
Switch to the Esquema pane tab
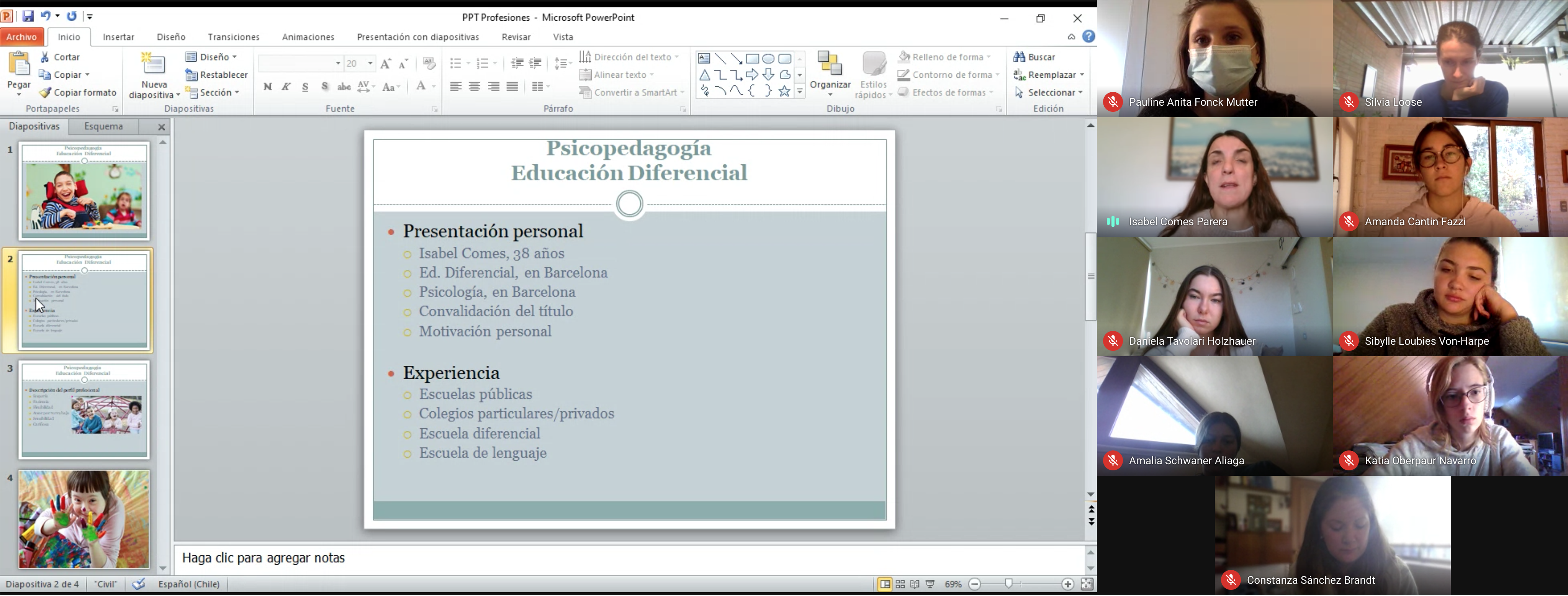click(x=104, y=127)
